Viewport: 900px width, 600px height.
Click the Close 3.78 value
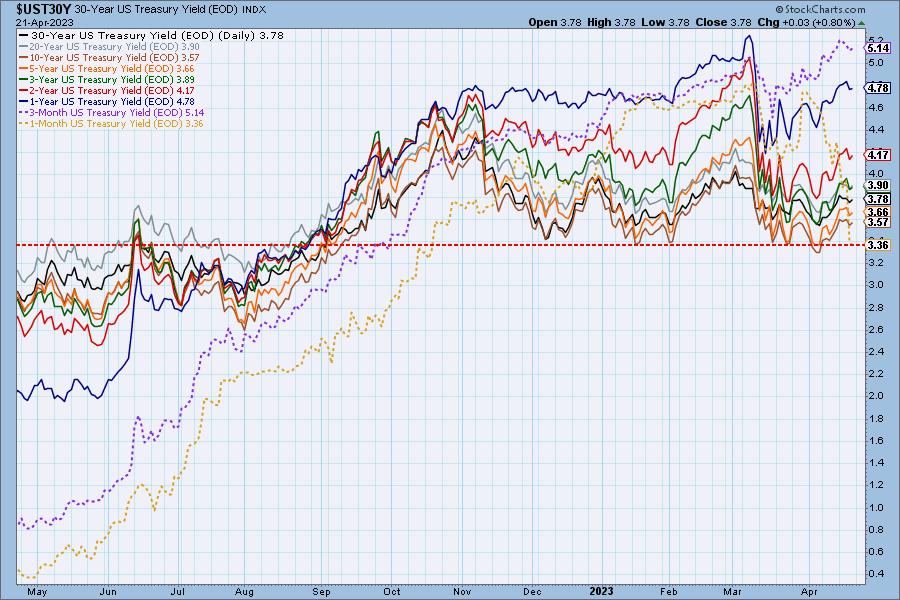click(723, 22)
